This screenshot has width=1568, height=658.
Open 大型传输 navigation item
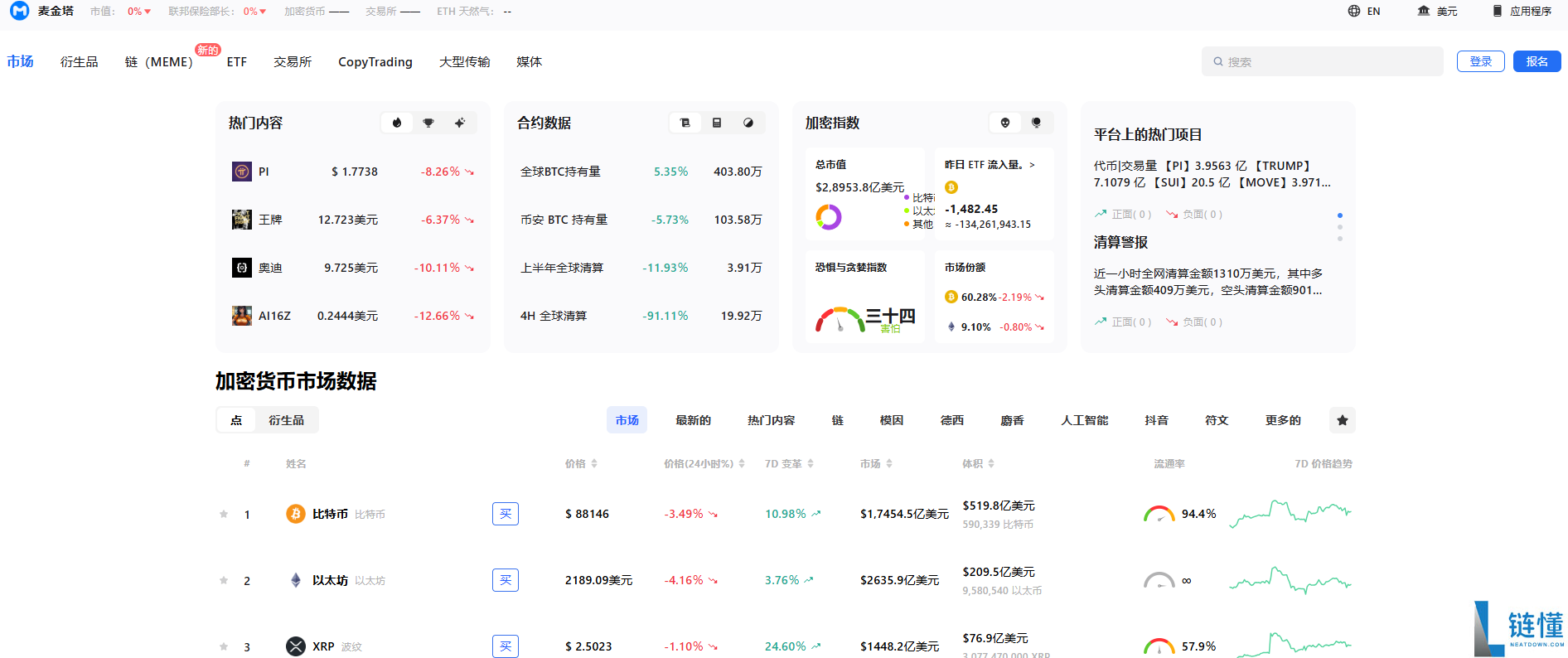click(464, 61)
